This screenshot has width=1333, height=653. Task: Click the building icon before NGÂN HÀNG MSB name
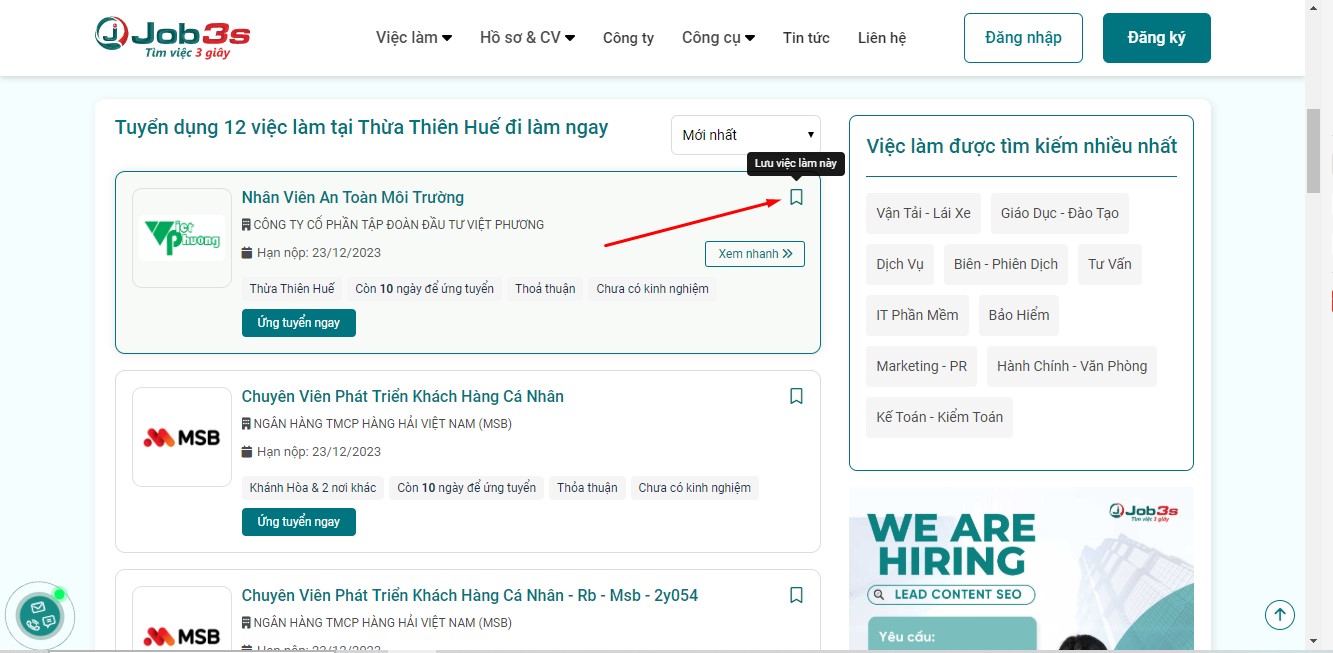coord(245,423)
